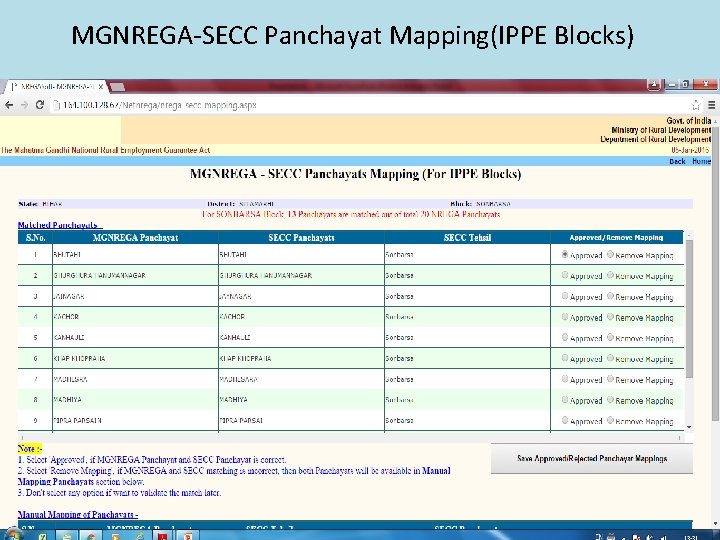This screenshot has width=720, height=540.
Task: Pick Remove Mapping for row 5 KANHAULI
Action: (x=610, y=338)
